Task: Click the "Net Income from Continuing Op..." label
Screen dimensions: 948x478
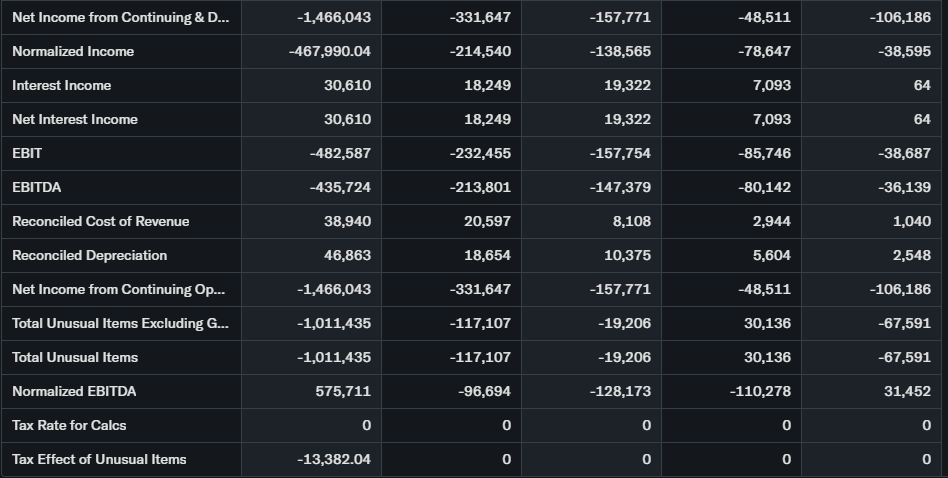Action: coord(118,289)
